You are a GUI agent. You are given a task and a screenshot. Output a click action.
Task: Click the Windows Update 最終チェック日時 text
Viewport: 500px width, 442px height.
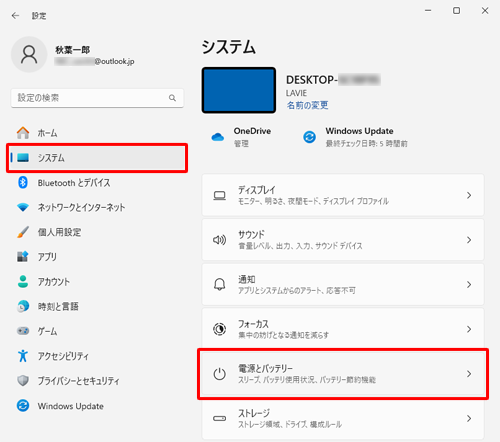366,143
